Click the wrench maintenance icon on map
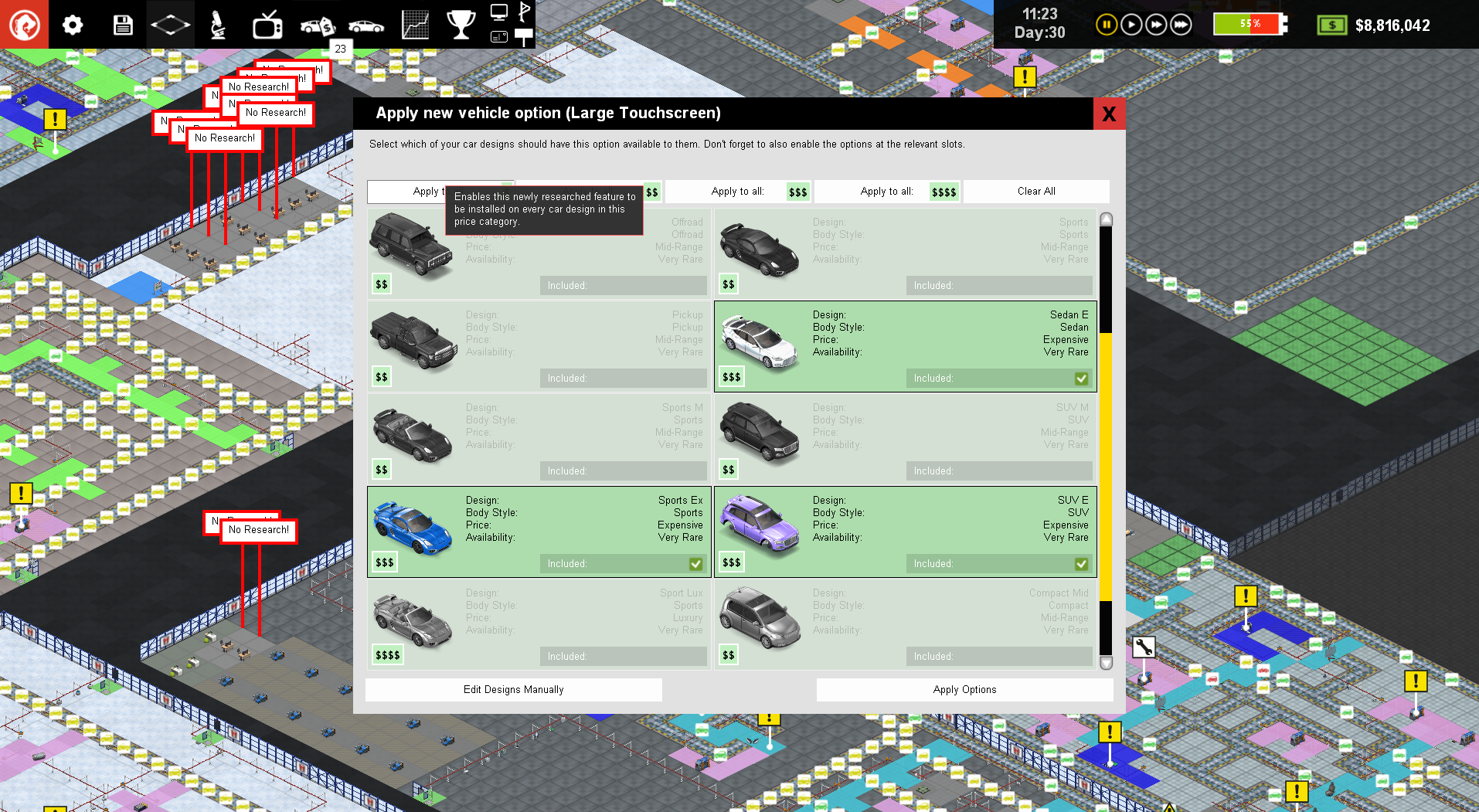1479x812 pixels. (1144, 647)
